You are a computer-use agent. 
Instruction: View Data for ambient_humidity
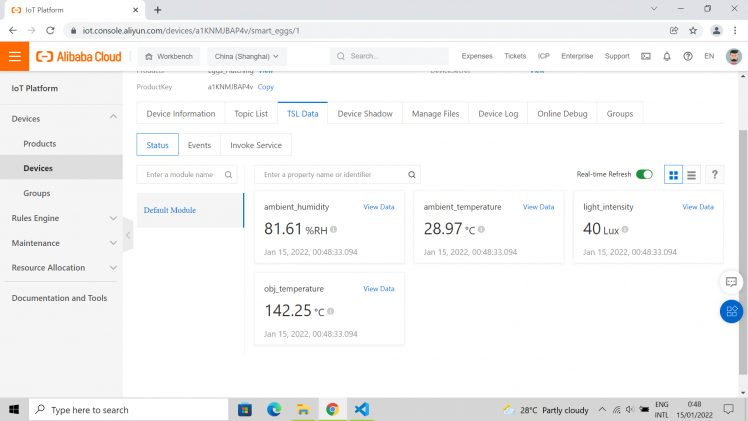[378, 207]
